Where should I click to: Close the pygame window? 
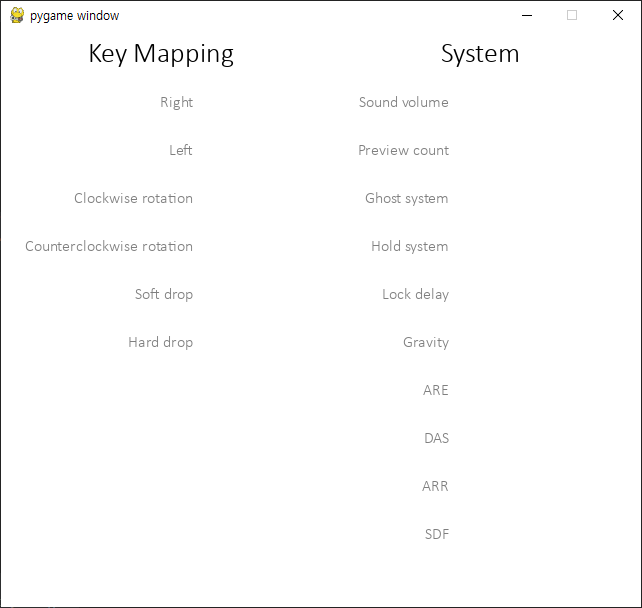(x=618, y=16)
